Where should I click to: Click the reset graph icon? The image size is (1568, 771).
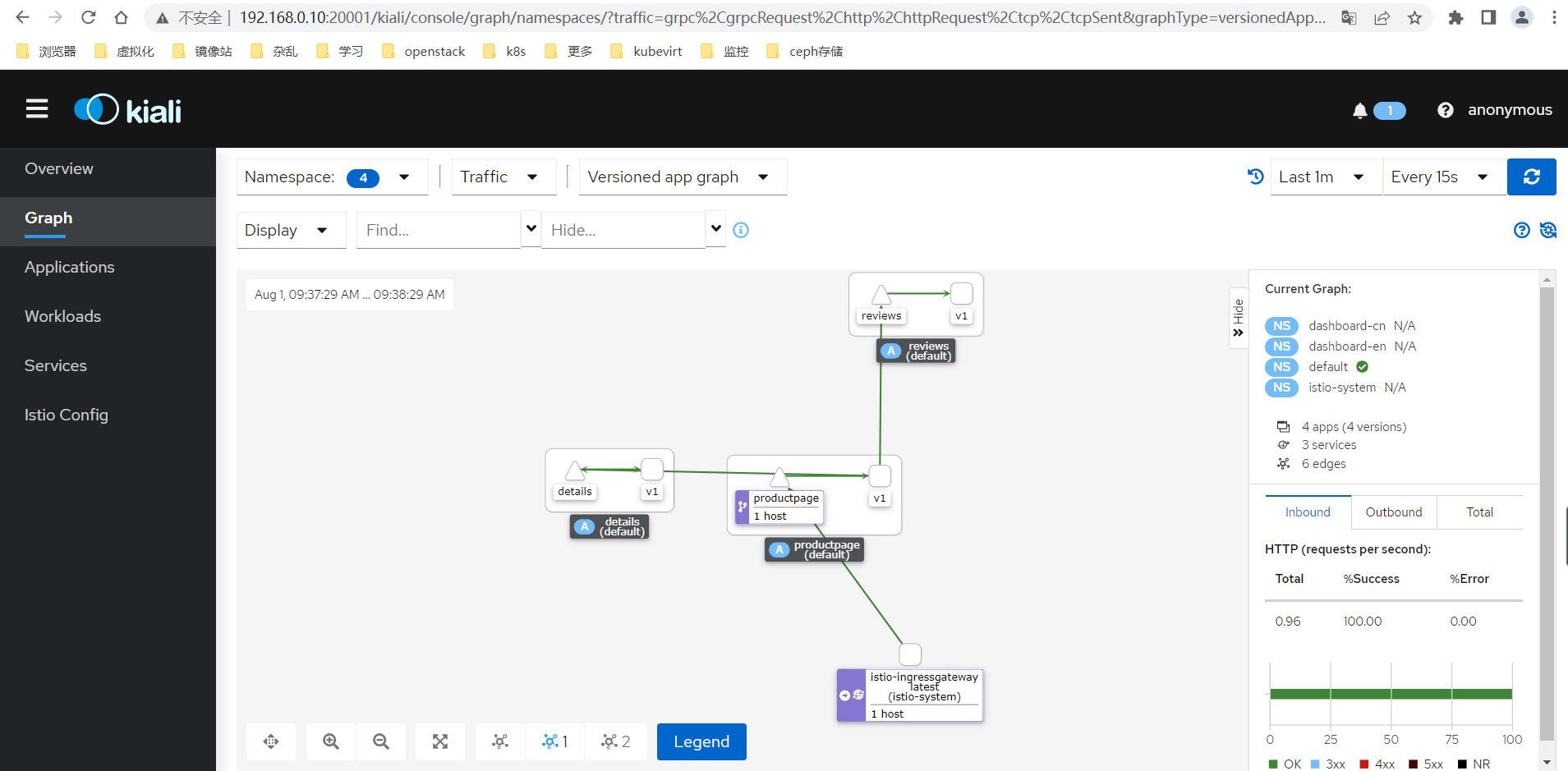(x=1548, y=230)
